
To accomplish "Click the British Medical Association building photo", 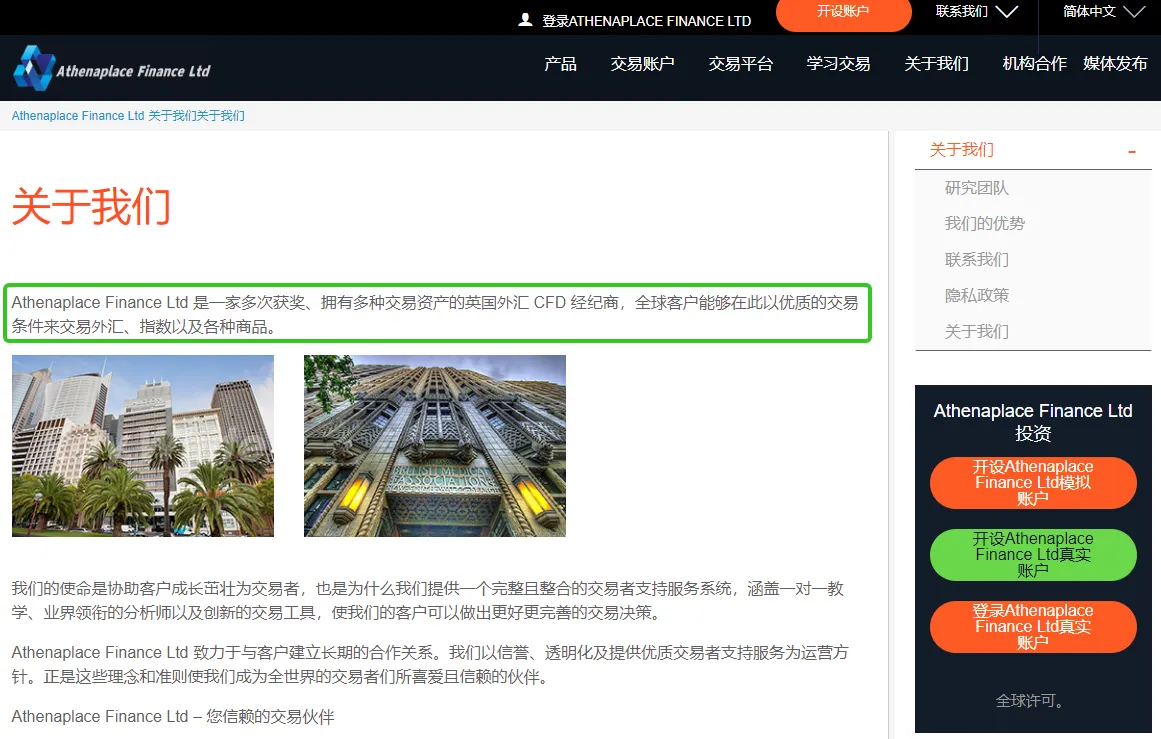I will coord(435,446).
